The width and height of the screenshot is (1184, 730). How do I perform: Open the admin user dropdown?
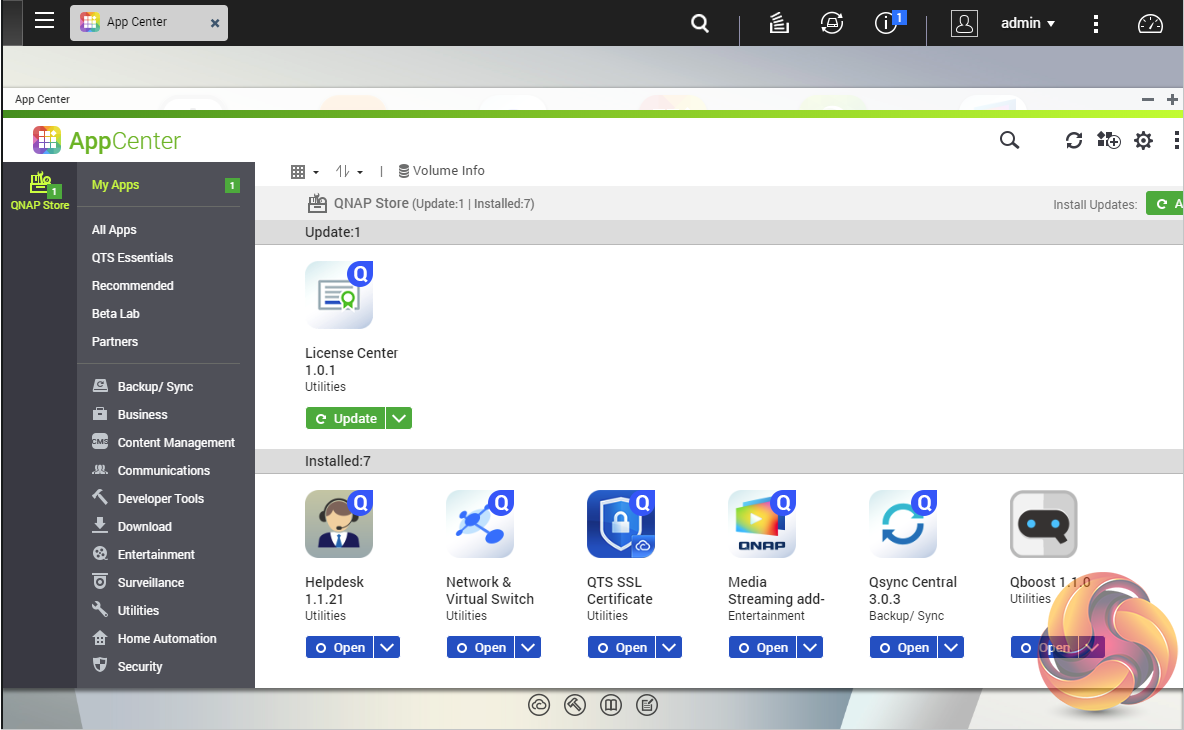(1028, 23)
